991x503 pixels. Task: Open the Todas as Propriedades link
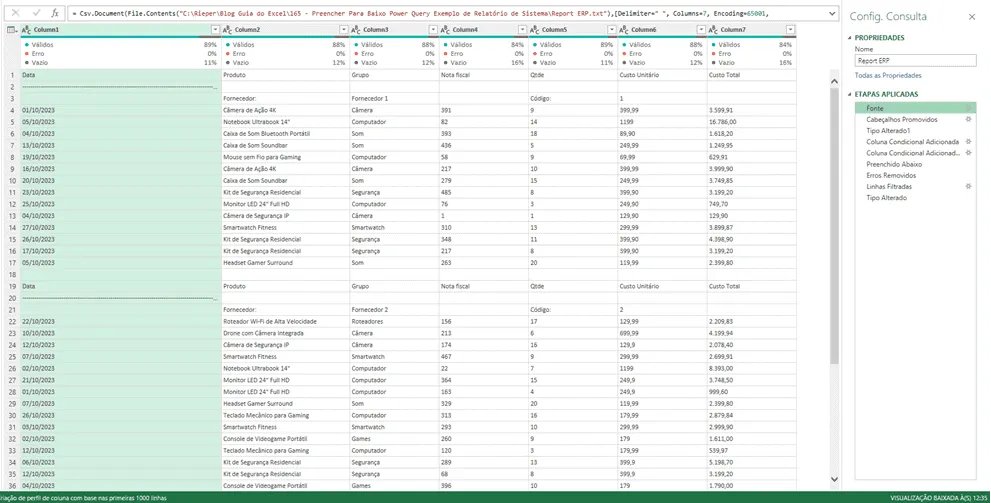coord(888,75)
